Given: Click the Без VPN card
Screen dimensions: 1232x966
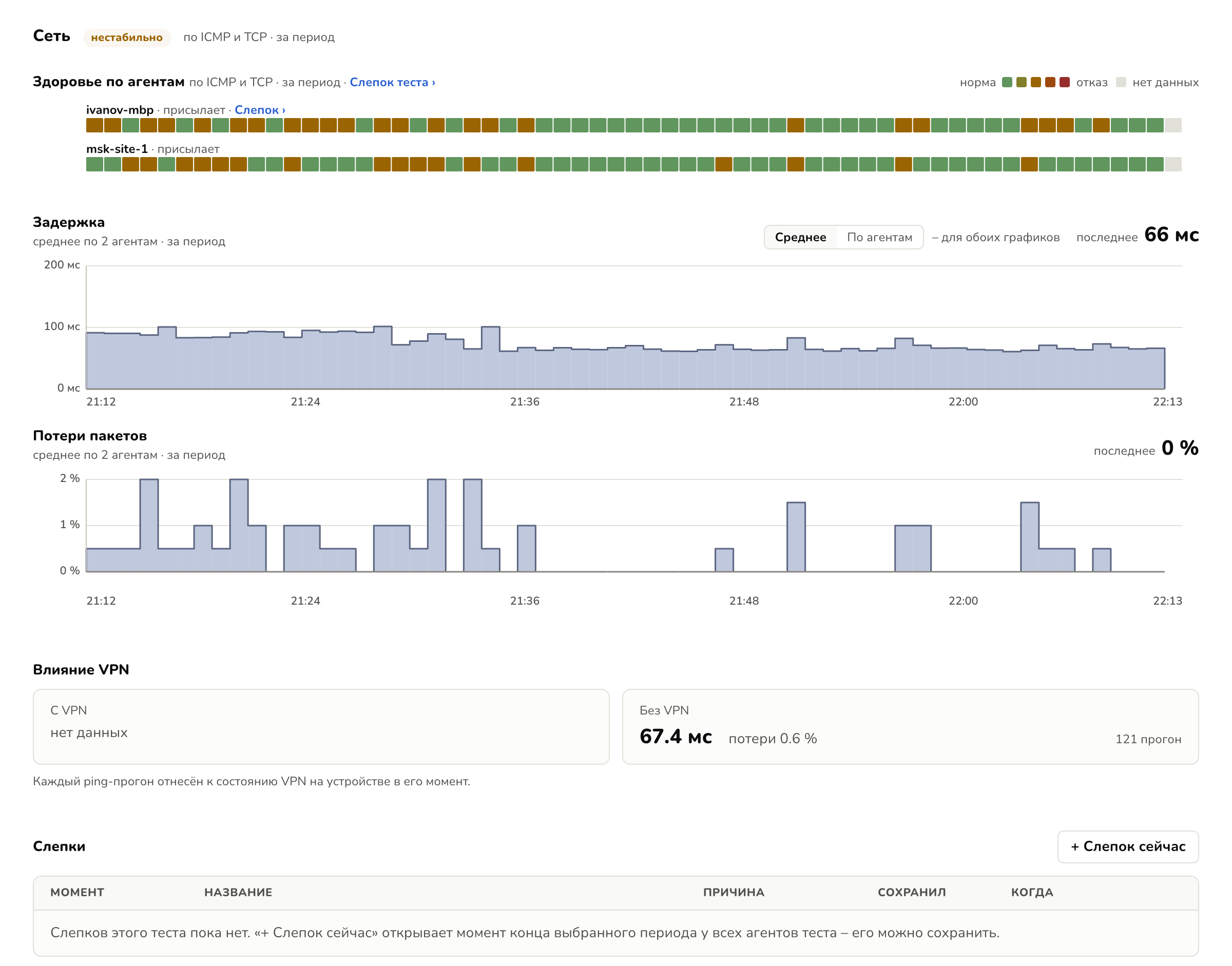Looking at the screenshot, I should 910,727.
